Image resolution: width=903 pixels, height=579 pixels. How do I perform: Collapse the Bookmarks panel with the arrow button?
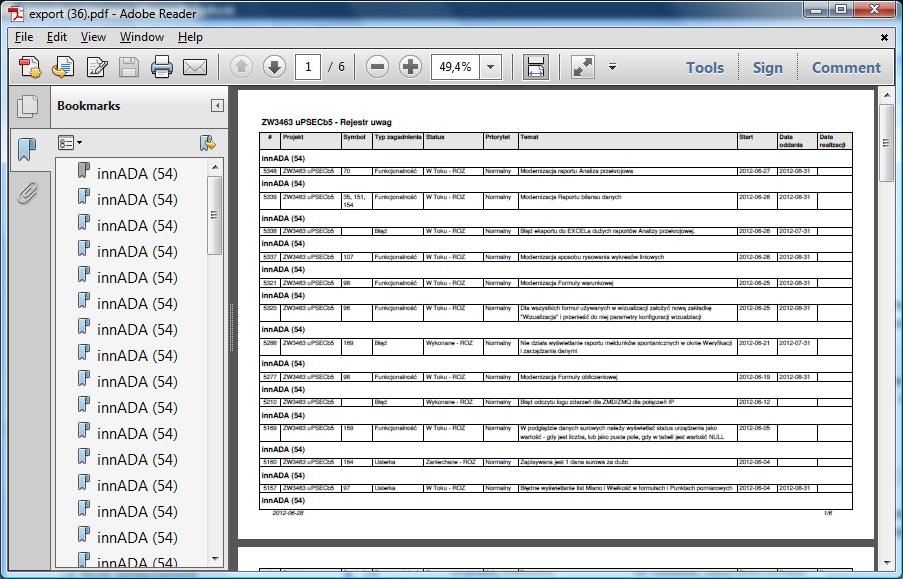point(217,105)
